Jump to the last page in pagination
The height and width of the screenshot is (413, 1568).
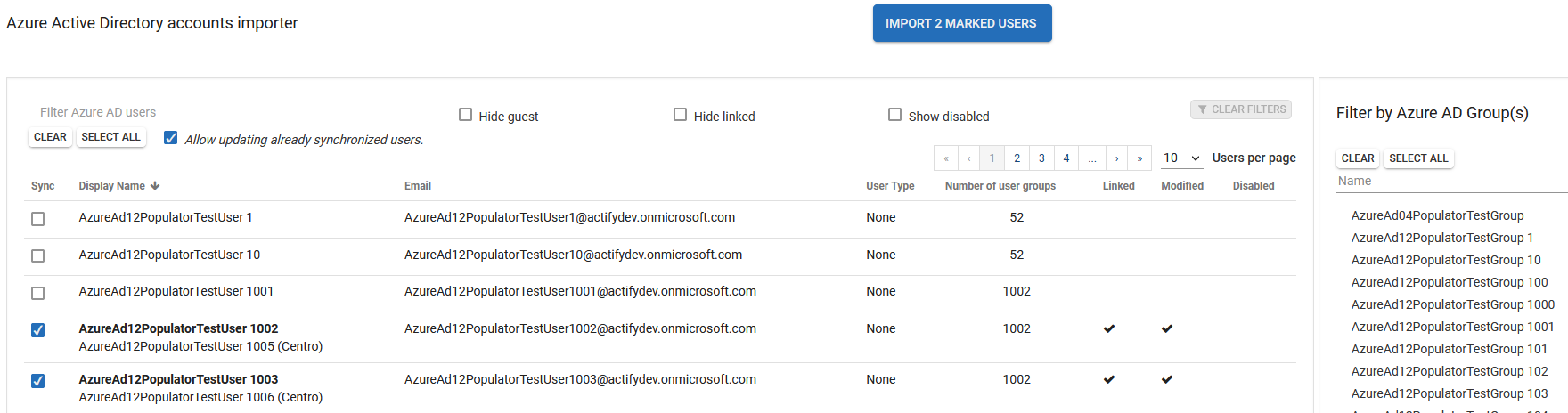[x=1139, y=158]
